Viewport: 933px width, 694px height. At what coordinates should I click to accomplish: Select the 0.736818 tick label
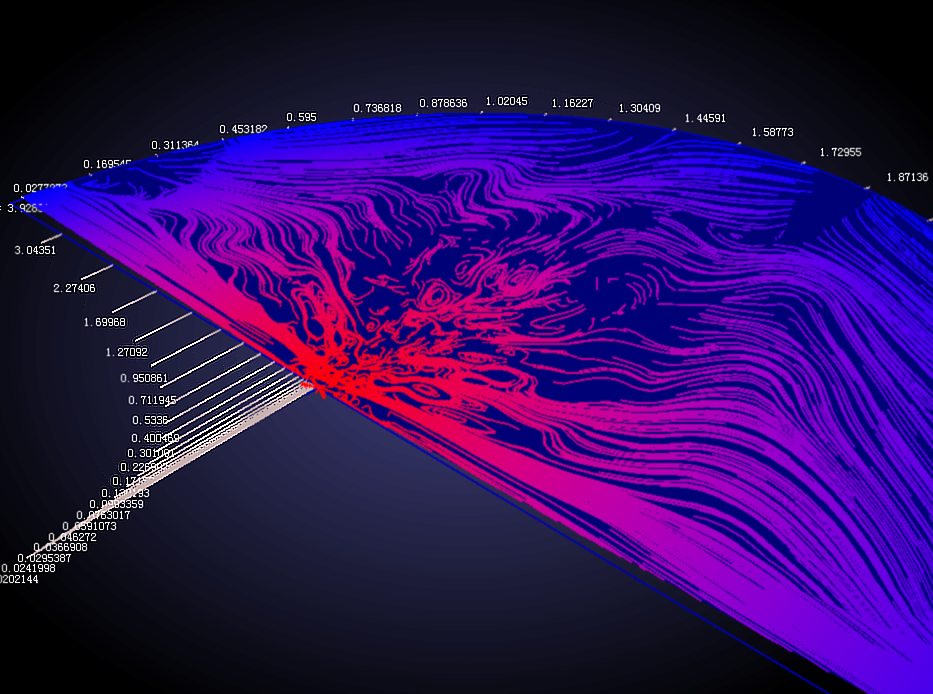pyautogui.click(x=377, y=108)
